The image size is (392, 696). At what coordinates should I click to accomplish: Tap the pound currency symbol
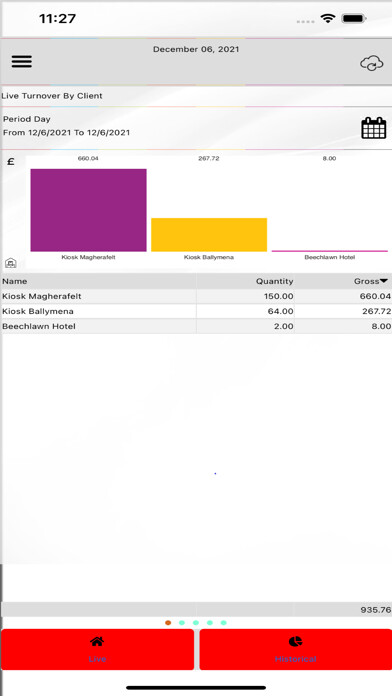click(x=11, y=162)
